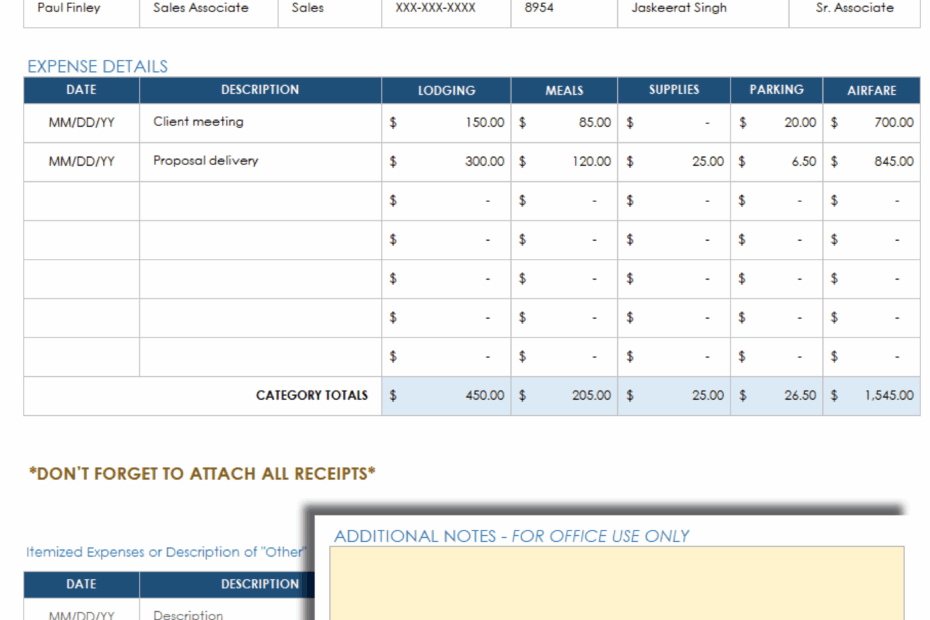Select the MEALS column header
The height and width of the screenshot is (620, 930).
point(564,90)
